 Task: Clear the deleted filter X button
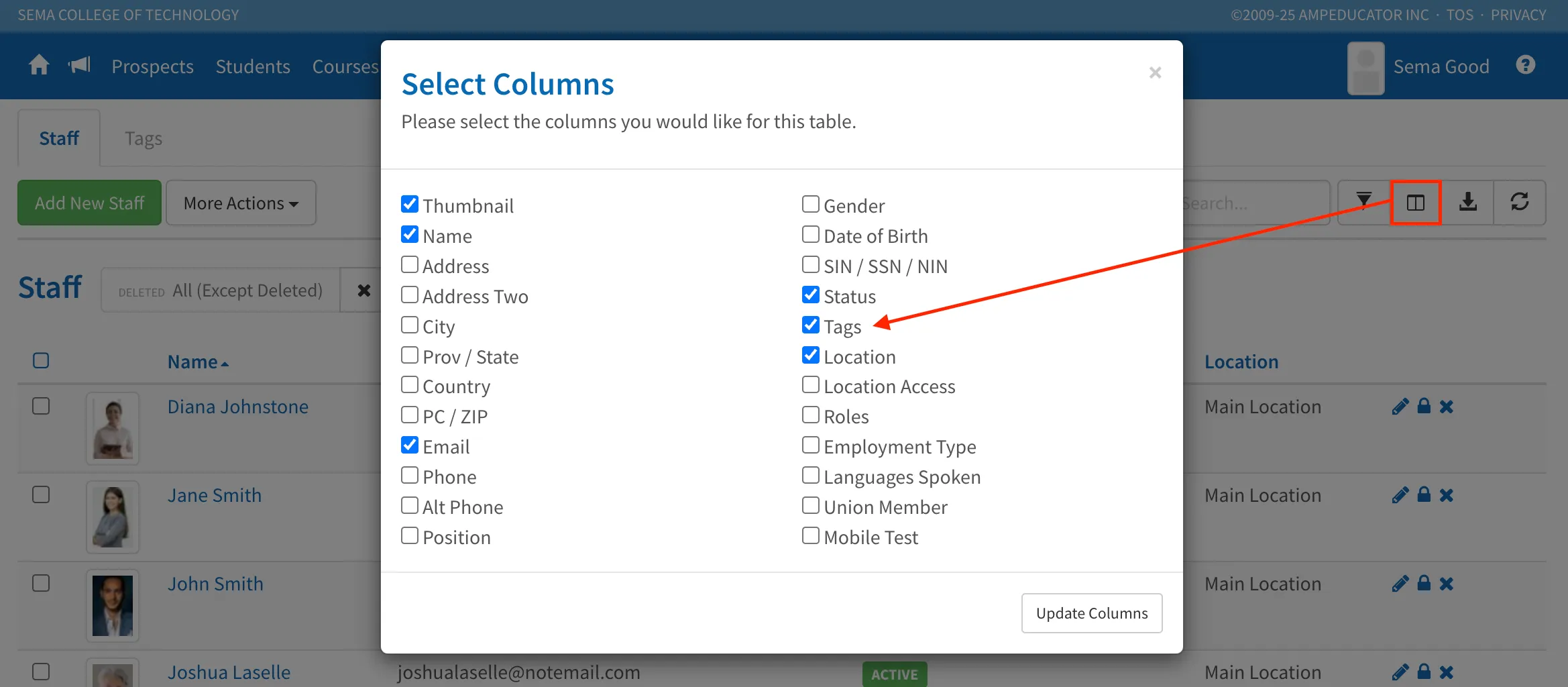pos(363,290)
